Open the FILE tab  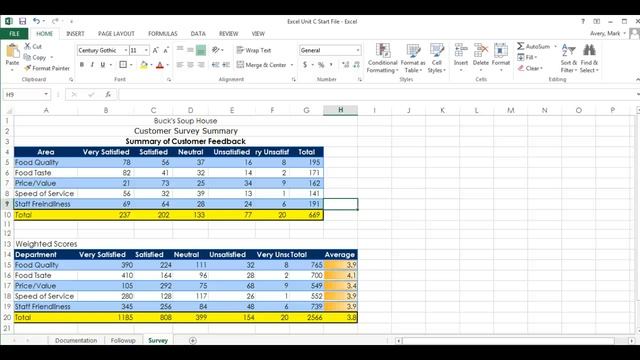click(x=14, y=33)
